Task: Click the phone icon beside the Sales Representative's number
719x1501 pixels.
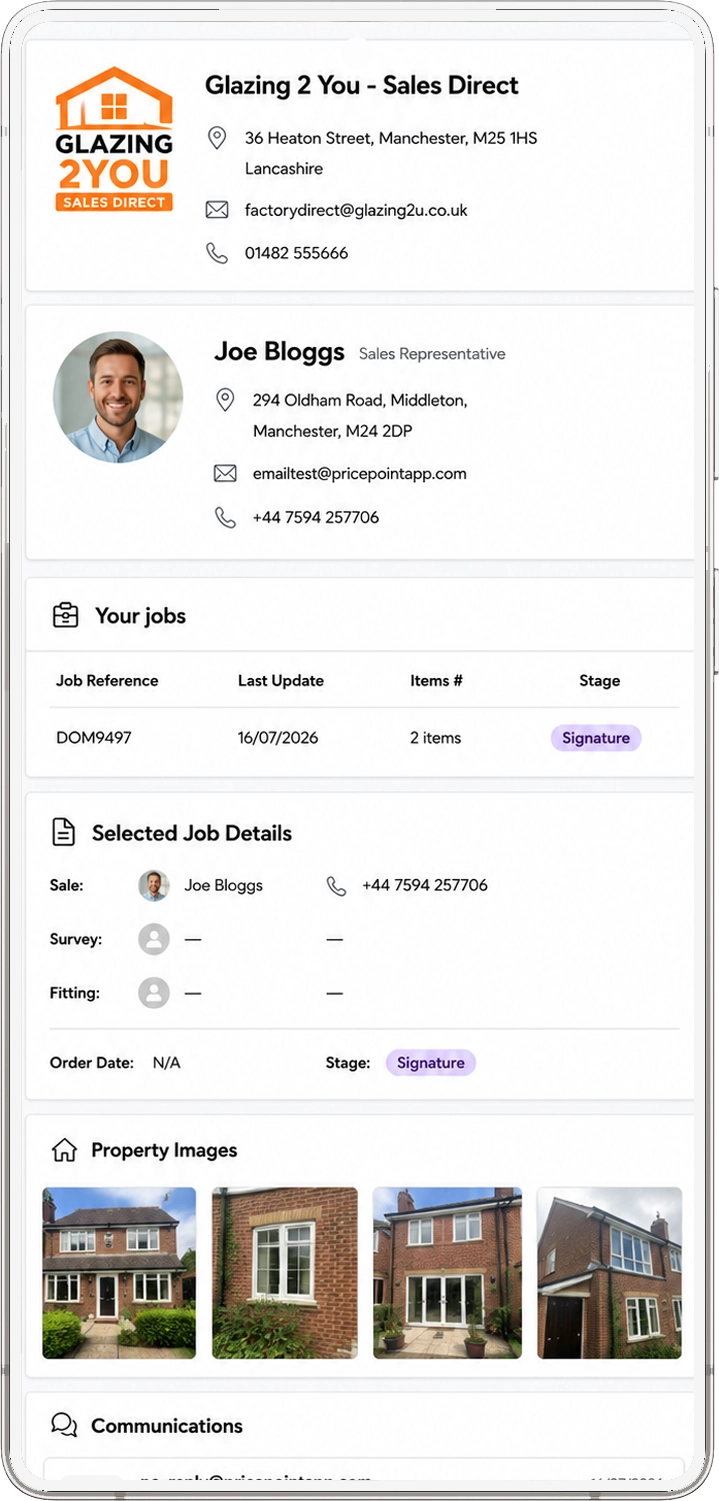Action: [225, 517]
